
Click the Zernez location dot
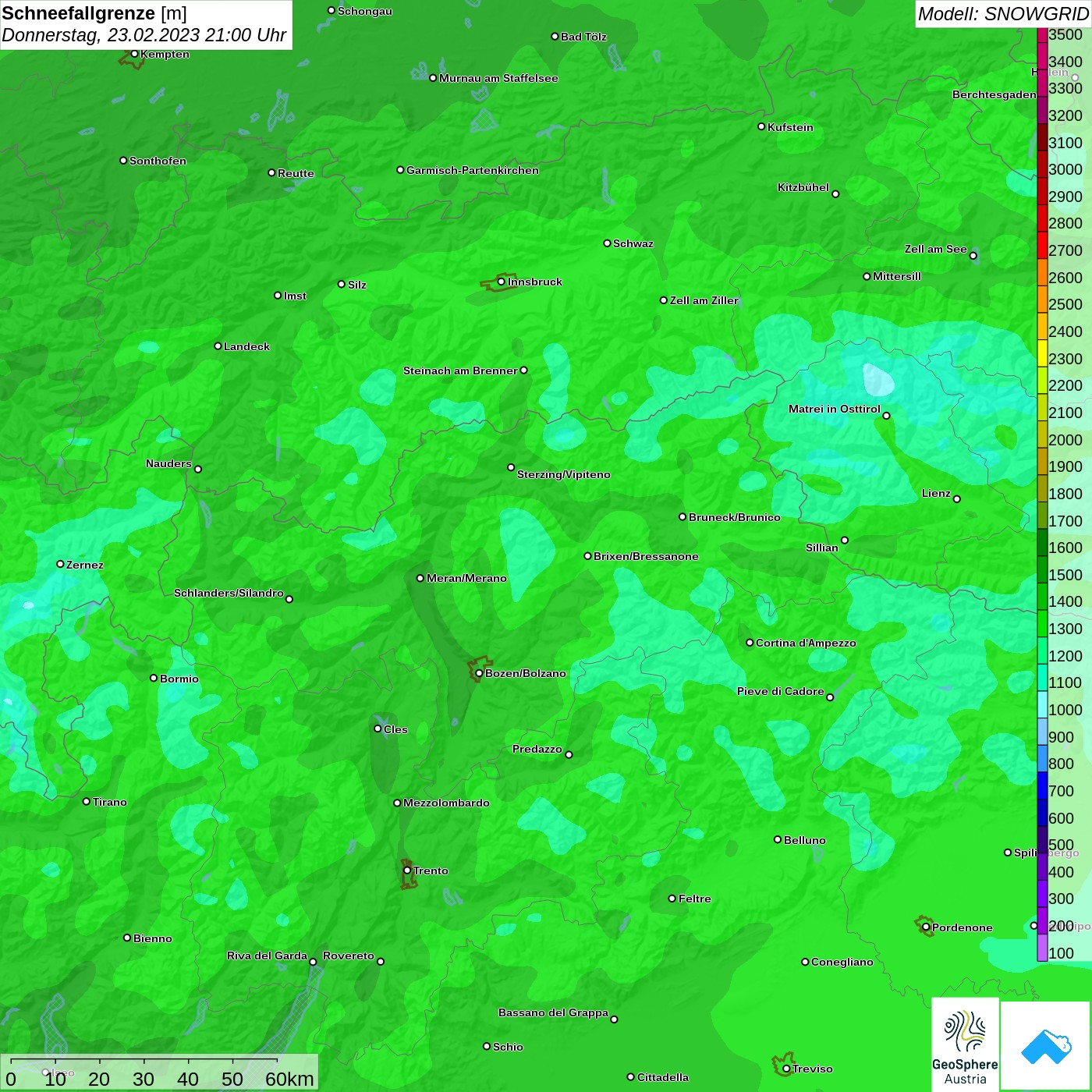point(60,564)
